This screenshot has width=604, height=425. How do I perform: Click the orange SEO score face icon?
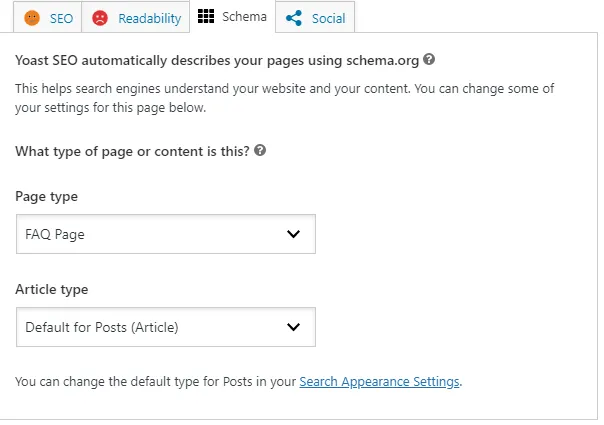click(32, 18)
